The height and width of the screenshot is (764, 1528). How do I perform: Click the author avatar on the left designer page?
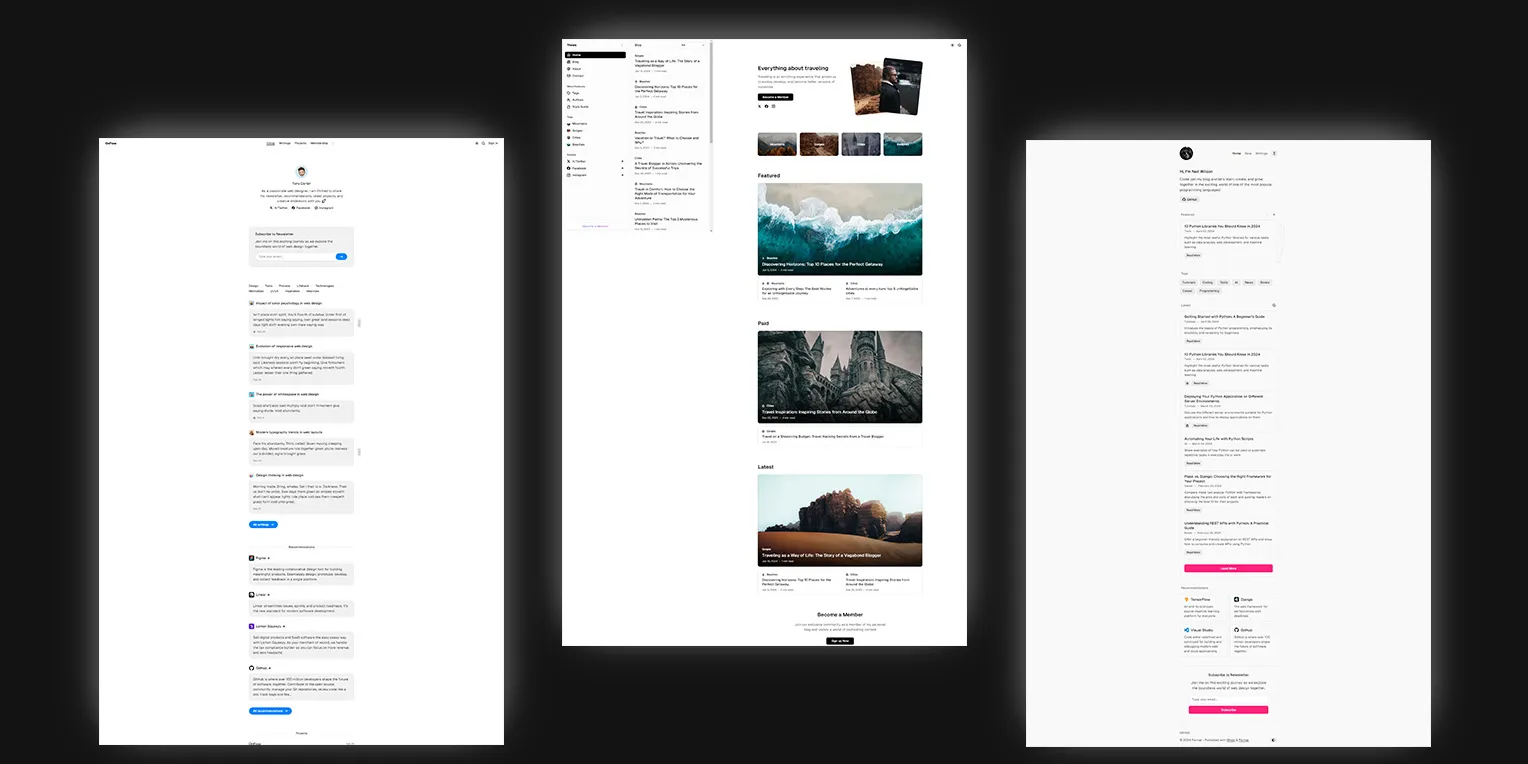pyautogui.click(x=301, y=172)
